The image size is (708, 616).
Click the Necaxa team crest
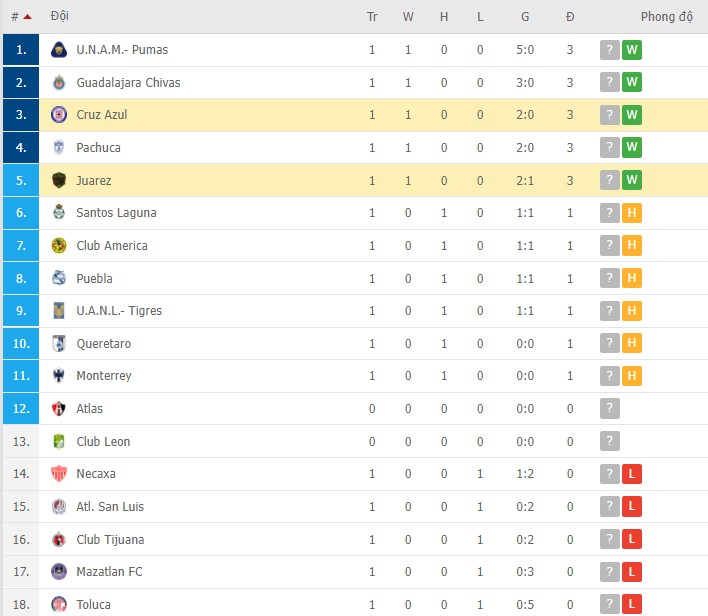point(58,474)
